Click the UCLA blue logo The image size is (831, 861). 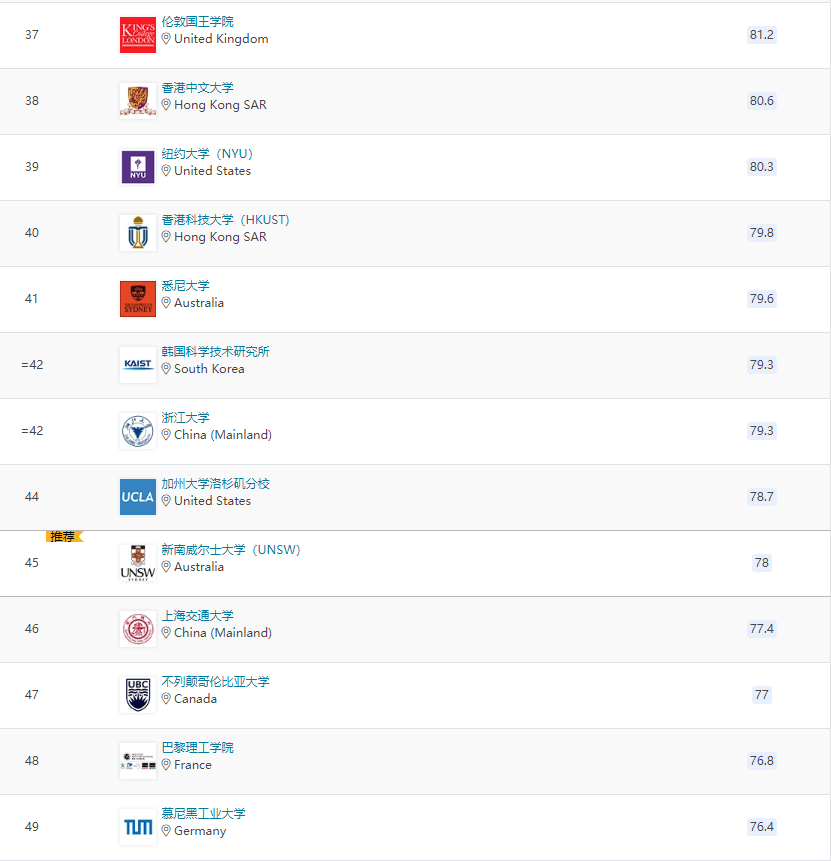(137, 497)
